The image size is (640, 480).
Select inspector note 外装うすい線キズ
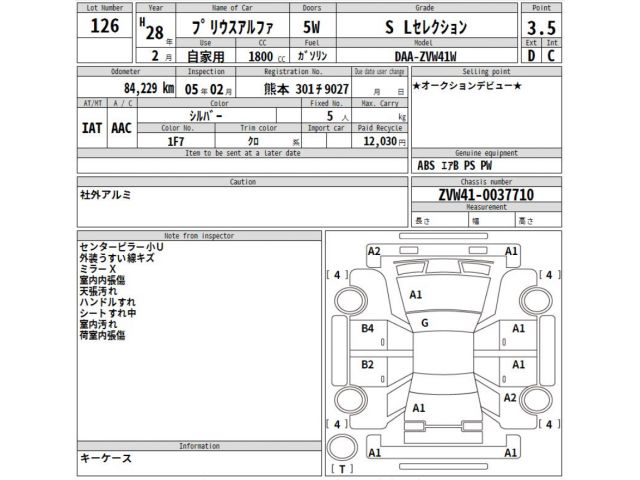click(x=117, y=258)
